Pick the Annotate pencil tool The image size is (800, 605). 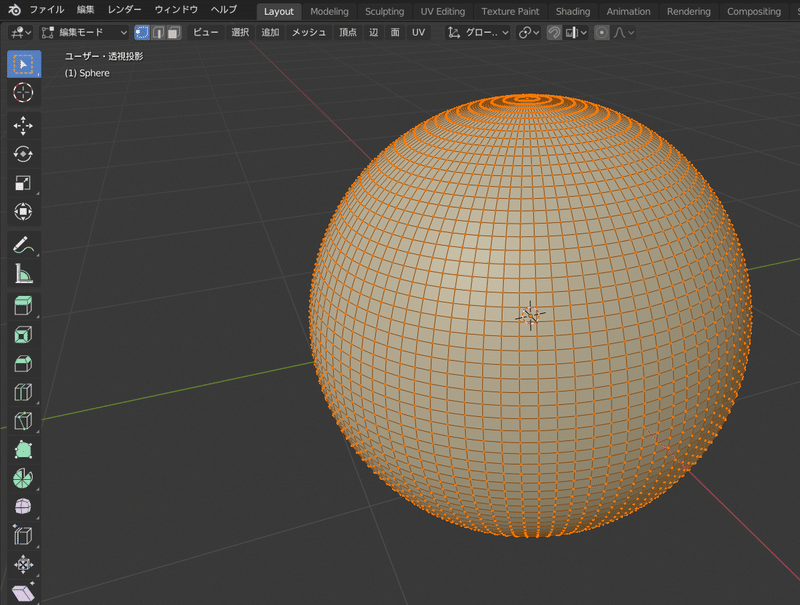click(23, 245)
